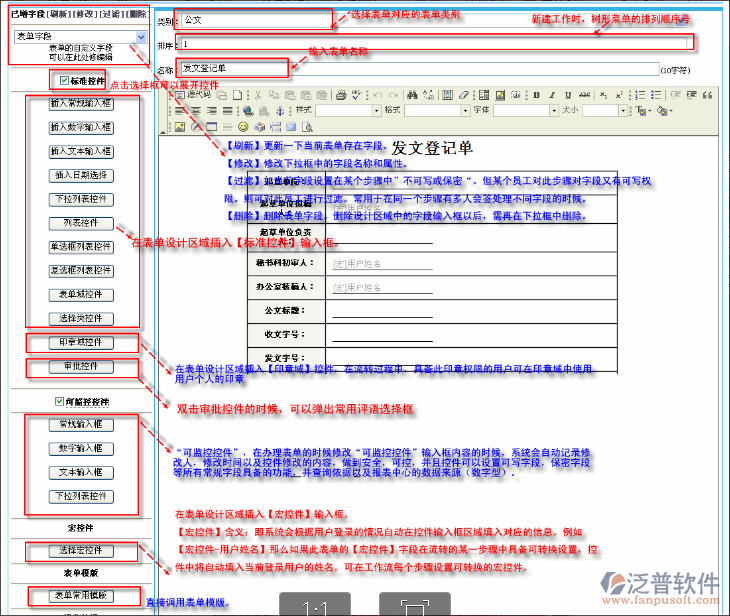Open the text color picker

[642, 111]
